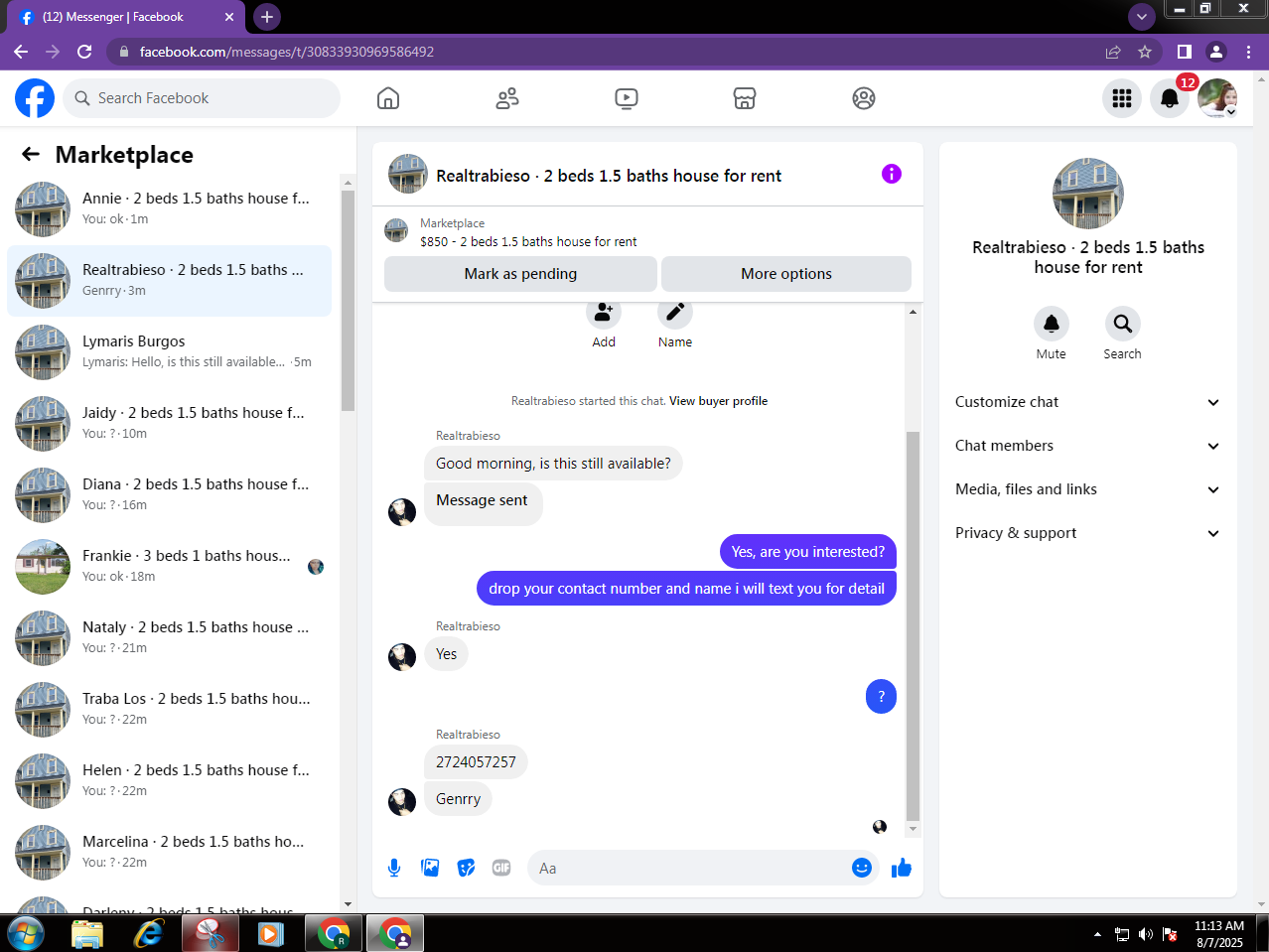Open More options for the listing
The width and height of the screenshot is (1269, 952).
click(786, 274)
